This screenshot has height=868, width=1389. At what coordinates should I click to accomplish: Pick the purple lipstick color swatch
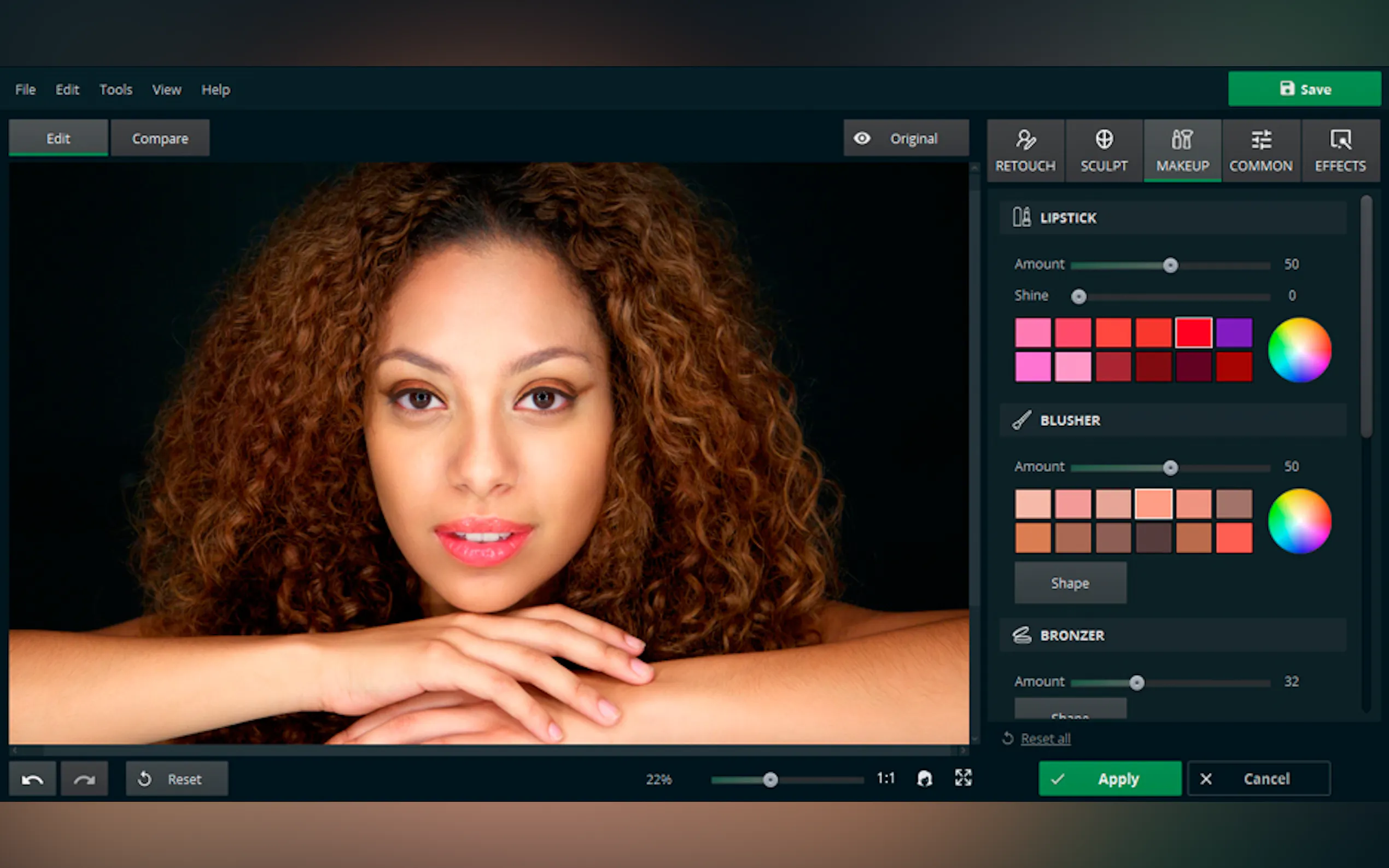pyautogui.click(x=1233, y=333)
